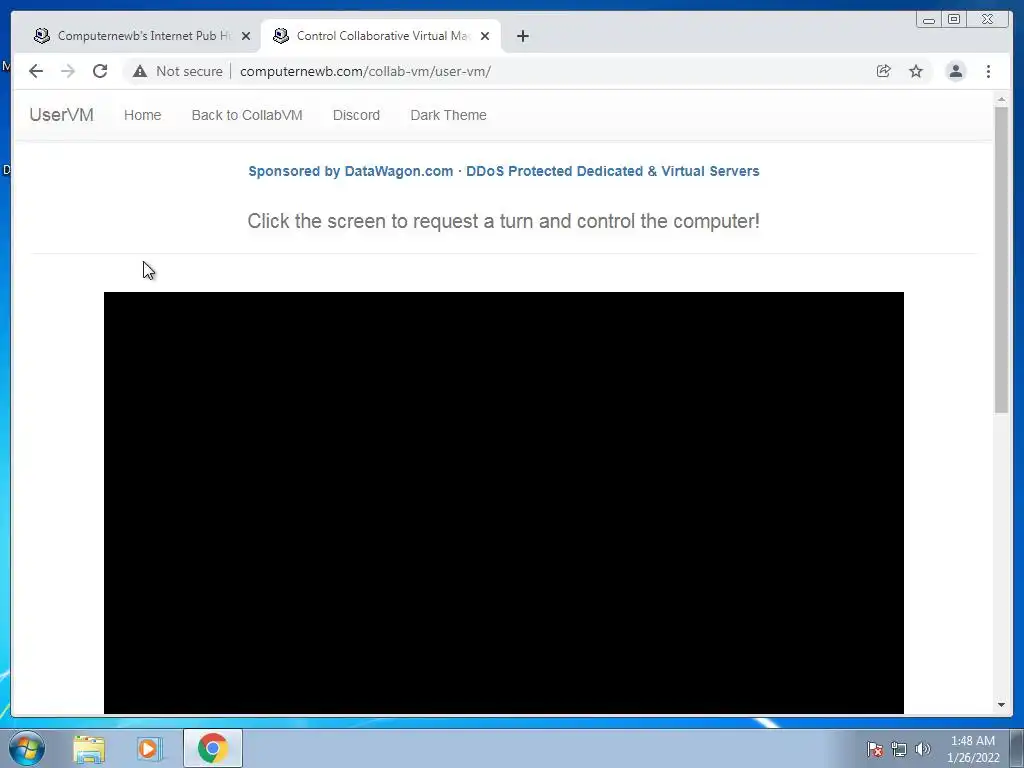1024x768 pixels.
Task: Switch to Computernewb's Internet Pub tab
Action: coord(137,36)
